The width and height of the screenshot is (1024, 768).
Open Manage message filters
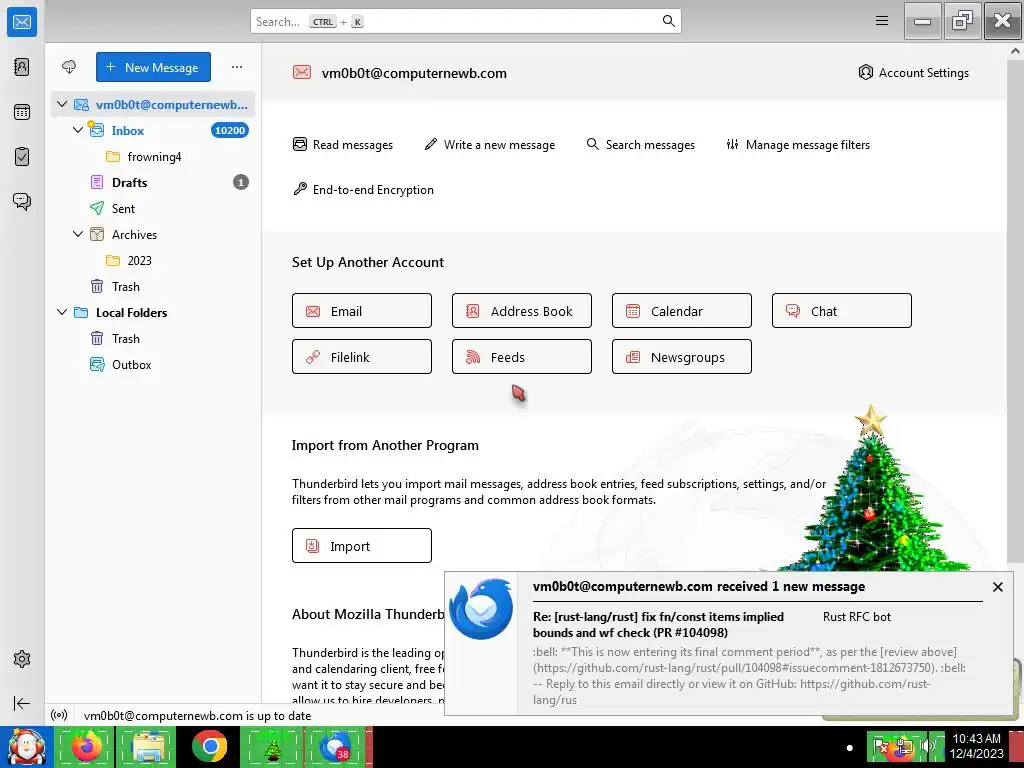(x=798, y=144)
